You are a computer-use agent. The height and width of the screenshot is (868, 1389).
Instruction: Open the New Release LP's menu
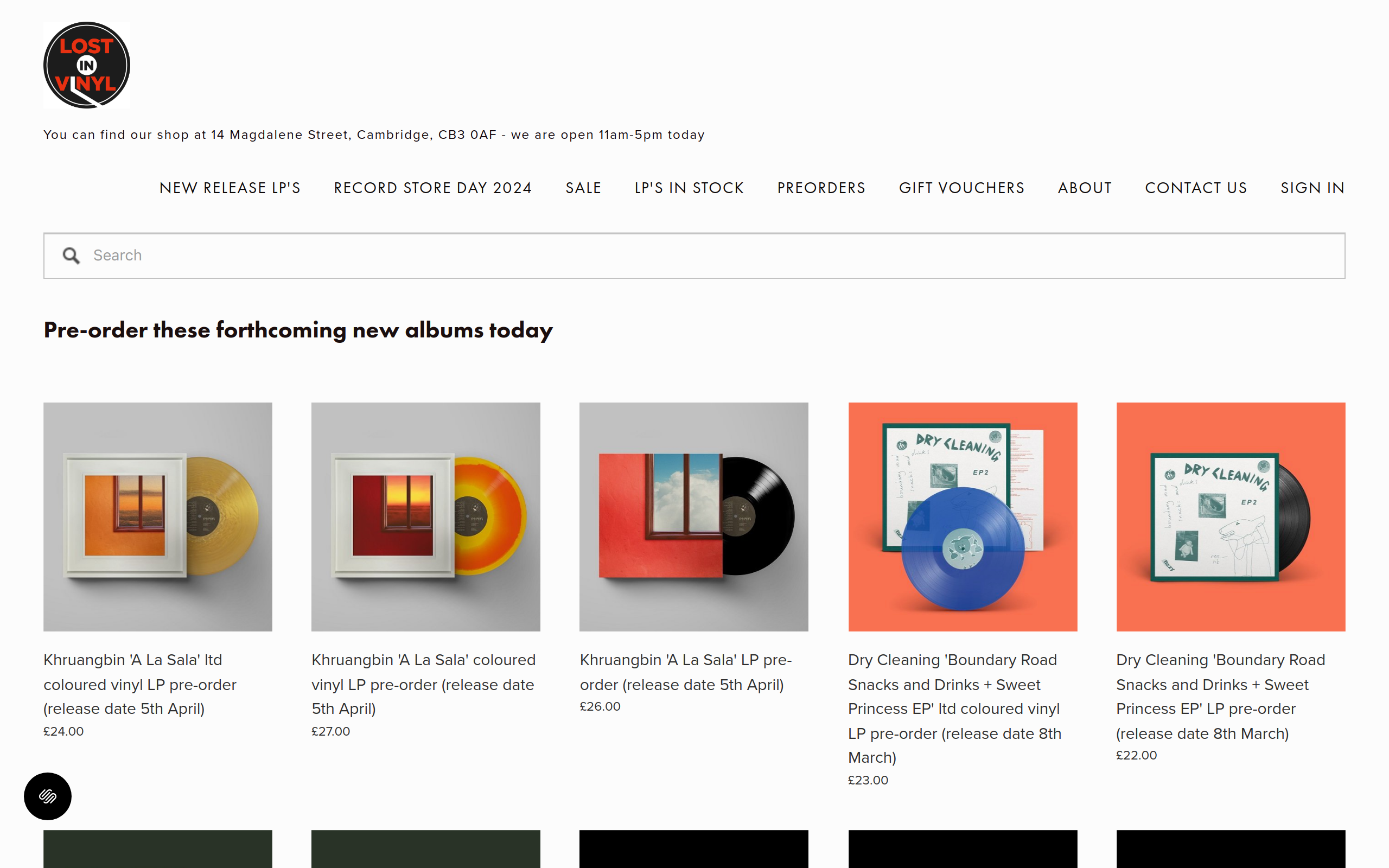click(230, 188)
